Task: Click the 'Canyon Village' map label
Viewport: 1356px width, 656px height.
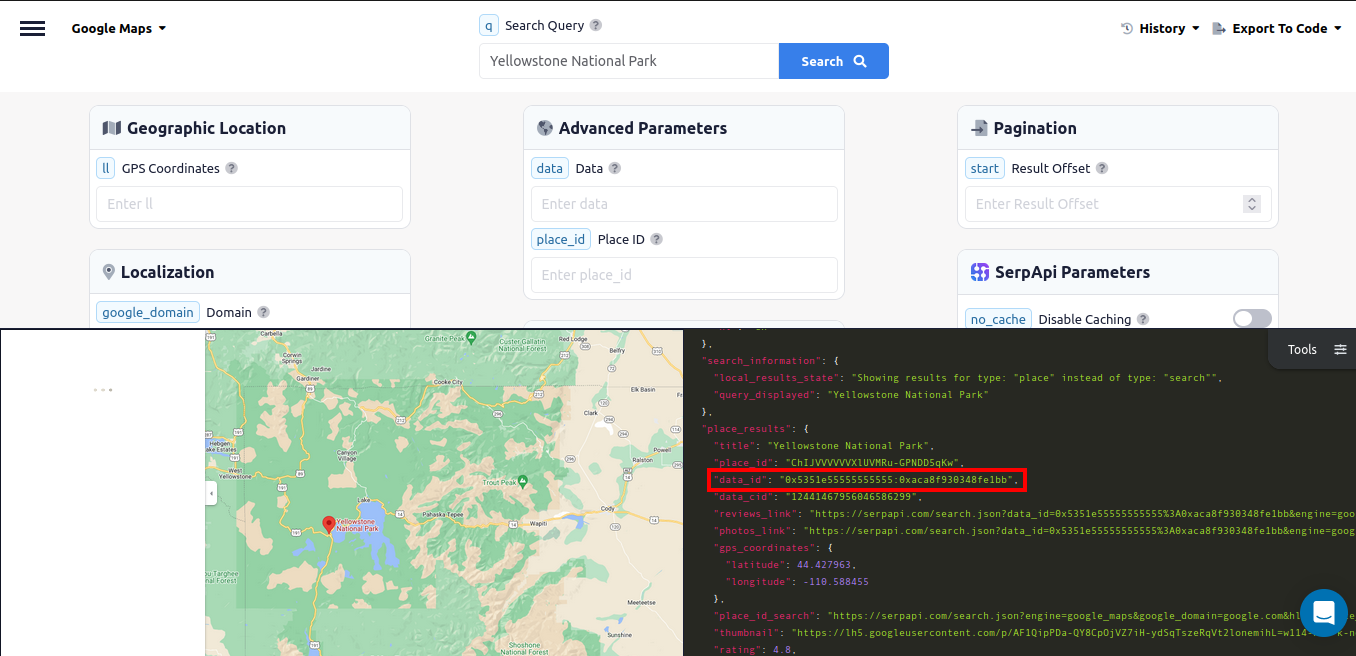Action: click(x=347, y=454)
